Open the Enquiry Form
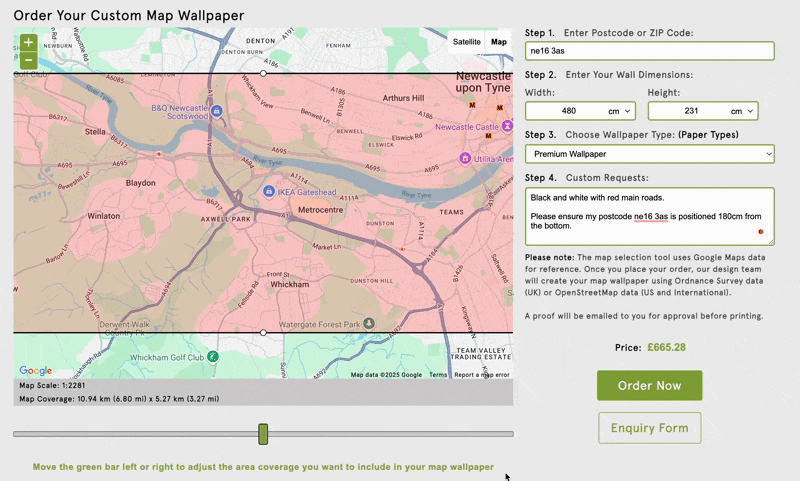Viewport: 800px width, 481px height. click(x=649, y=428)
